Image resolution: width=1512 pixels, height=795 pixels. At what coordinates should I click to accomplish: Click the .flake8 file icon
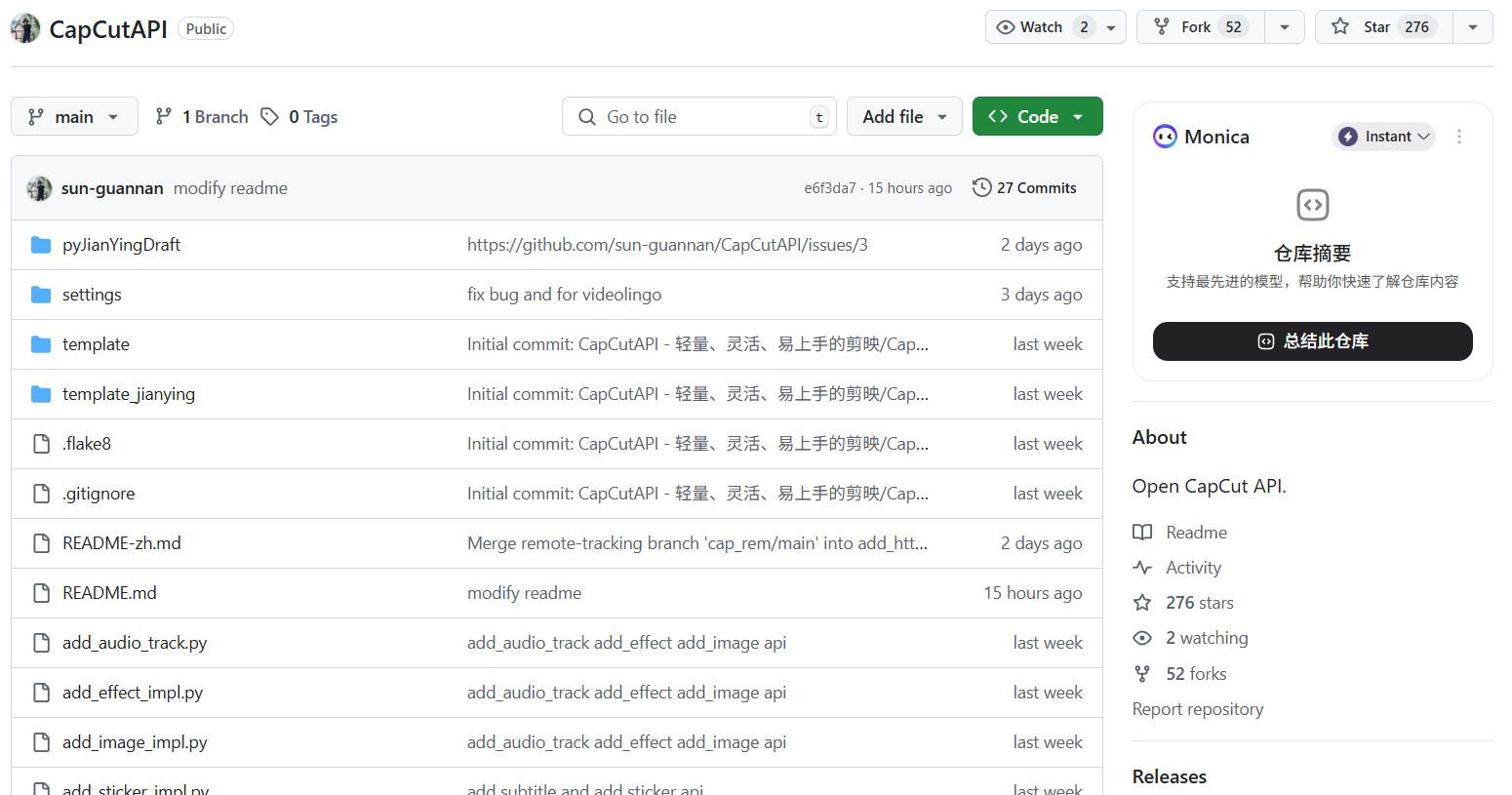point(41,444)
